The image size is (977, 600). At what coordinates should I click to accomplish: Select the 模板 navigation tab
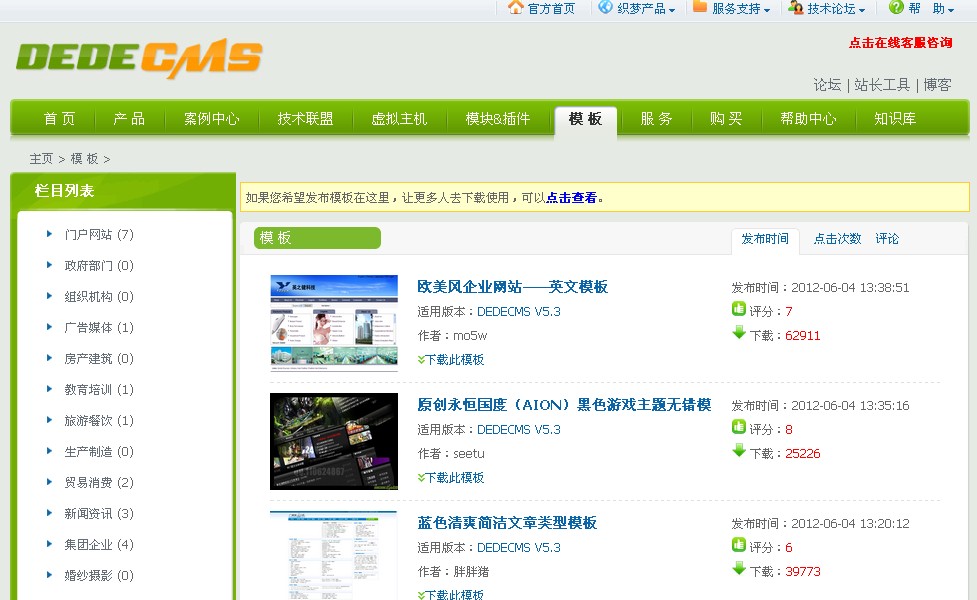click(586, 120)
